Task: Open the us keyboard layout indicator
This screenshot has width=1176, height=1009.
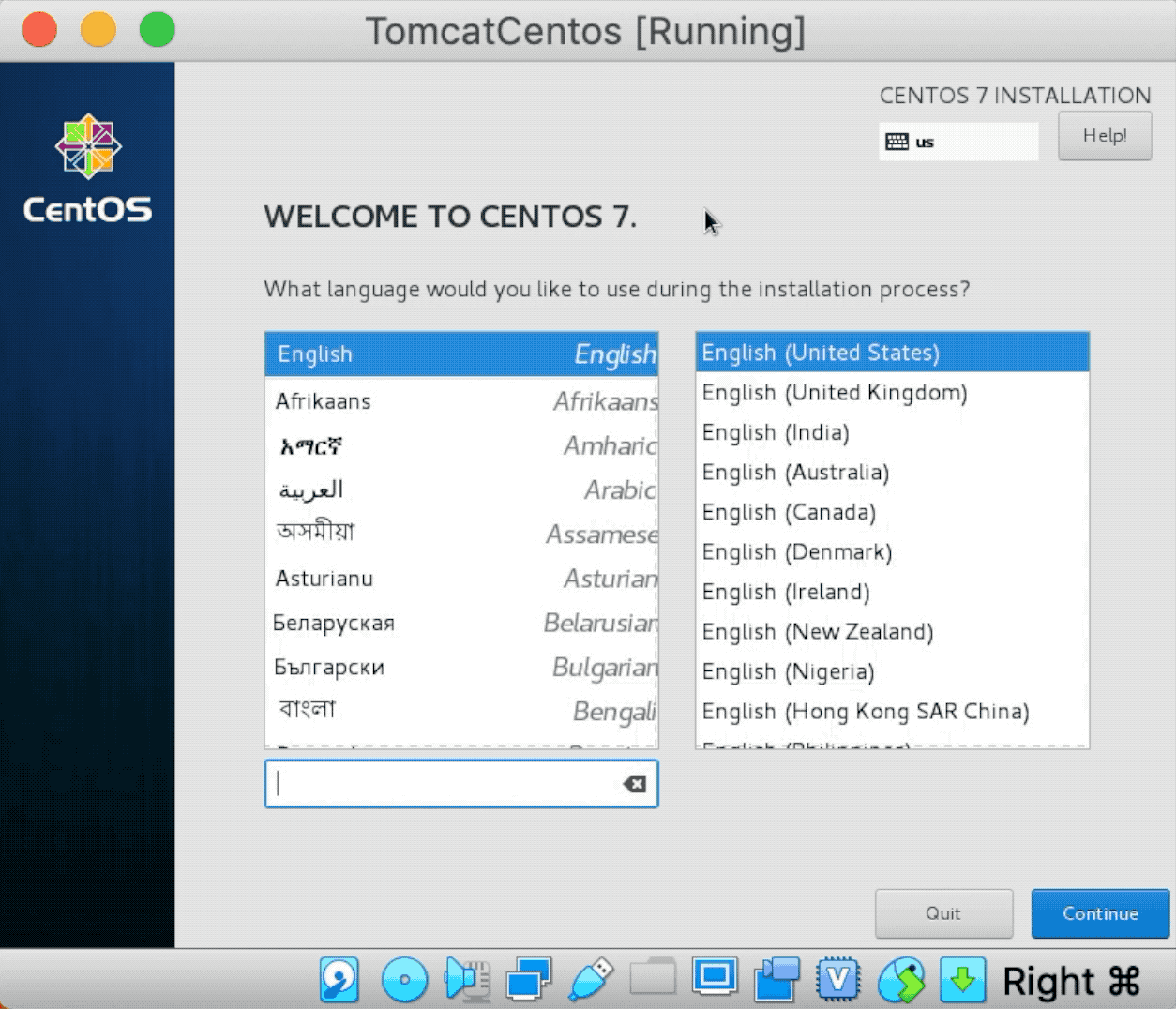Action: pyautogui.click(x=958, y=142)
